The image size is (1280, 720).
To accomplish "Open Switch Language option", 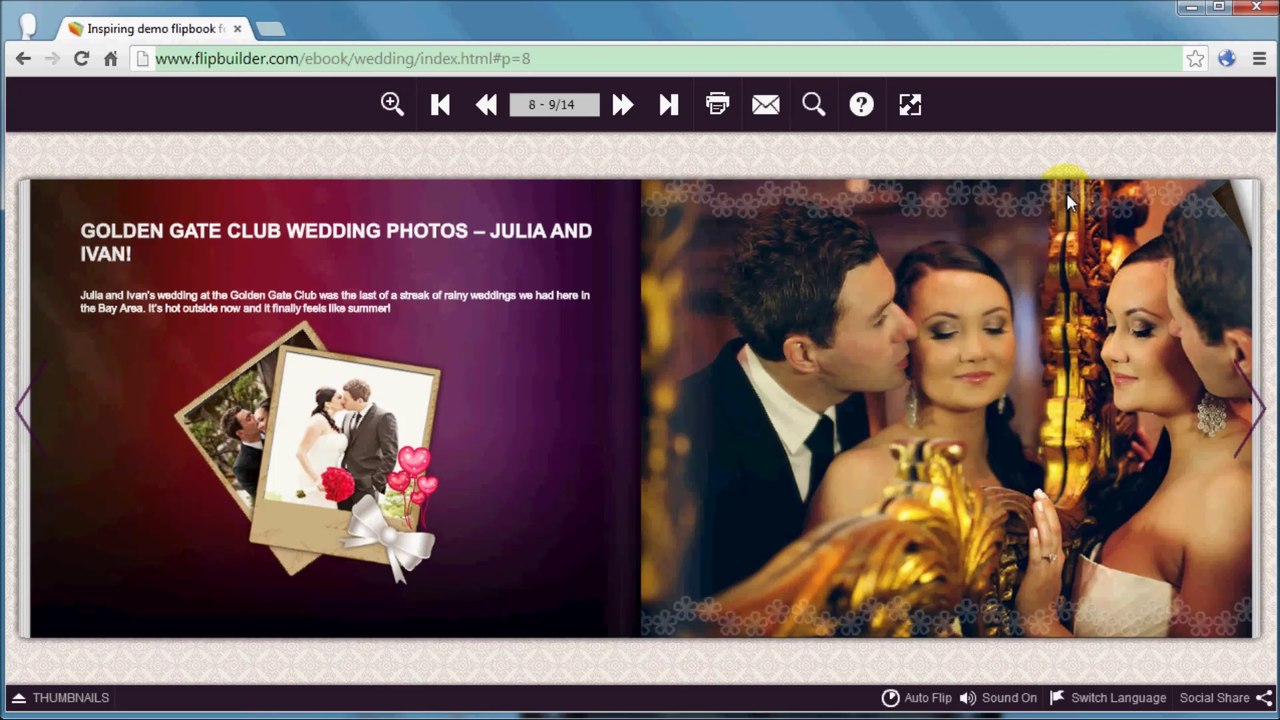I will click(1108, 698).
